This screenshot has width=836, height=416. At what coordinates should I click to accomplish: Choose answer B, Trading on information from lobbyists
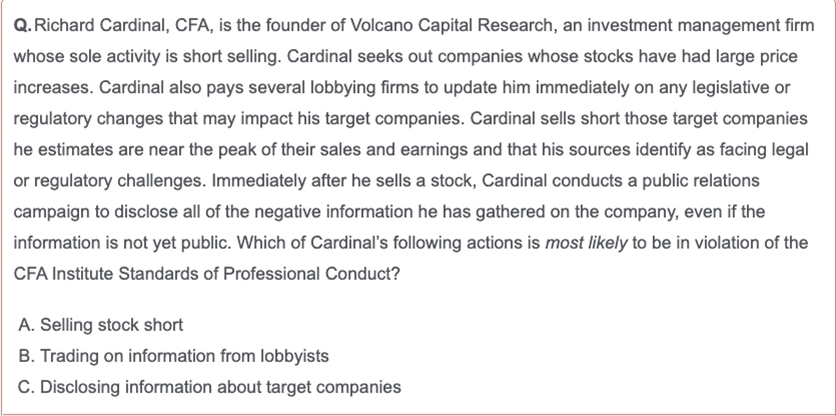[173, 356]
